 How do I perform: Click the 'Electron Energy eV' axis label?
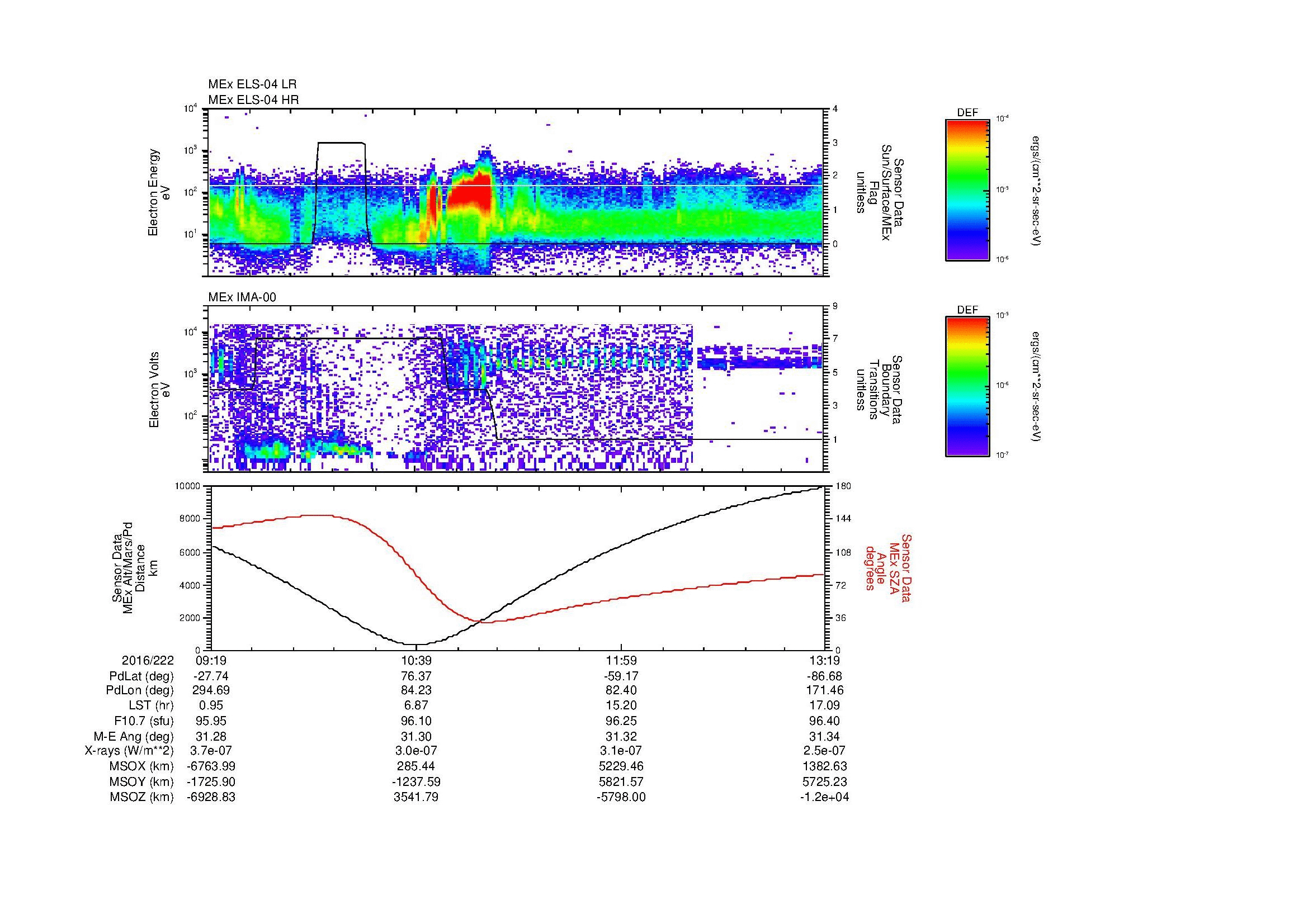pos(159,192)
